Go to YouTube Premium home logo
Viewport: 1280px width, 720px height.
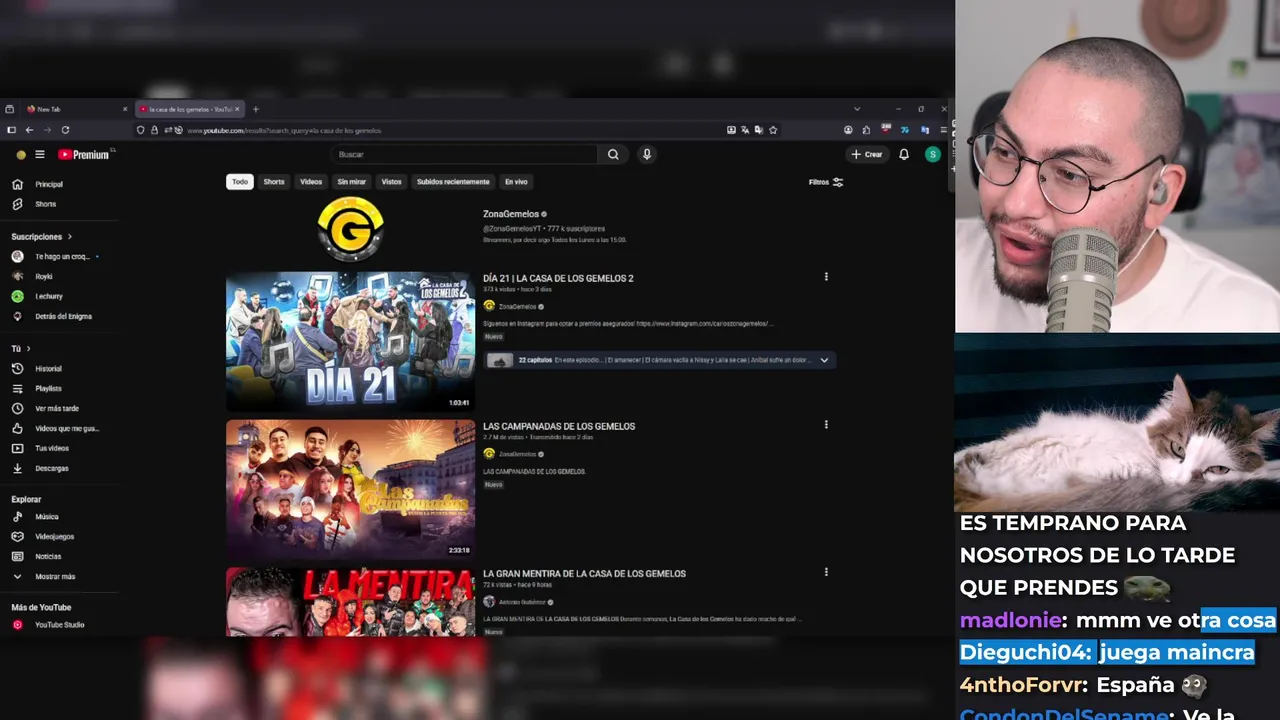(84, 155)
